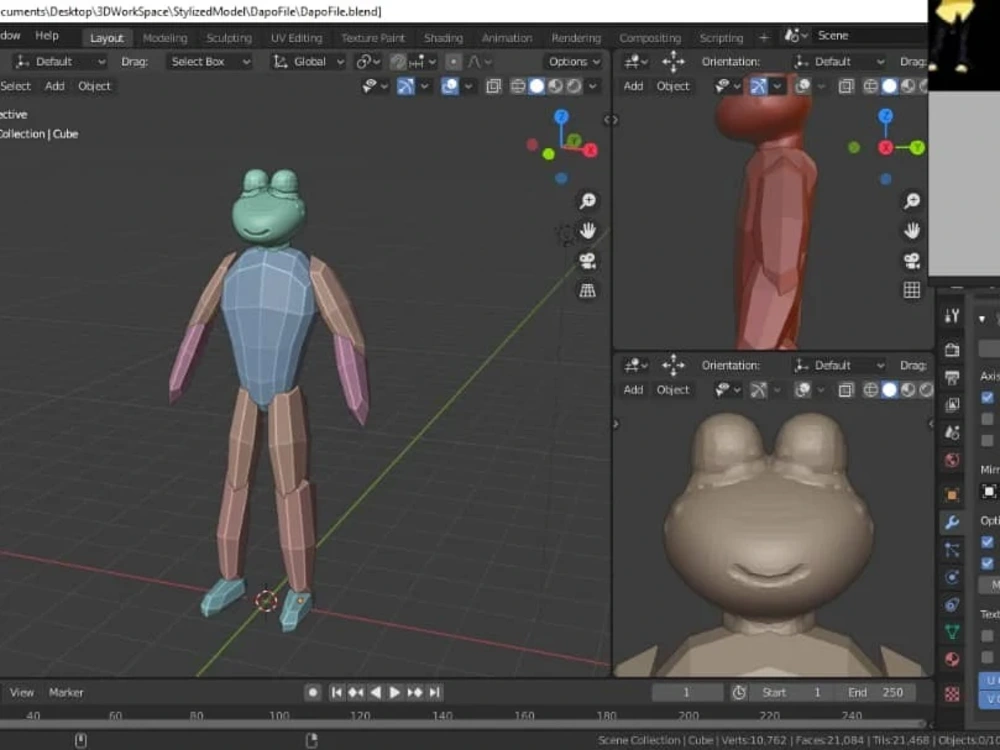Click the zoom magnifier in main viewport
The image size is (1000, 750).
[587, 201]
